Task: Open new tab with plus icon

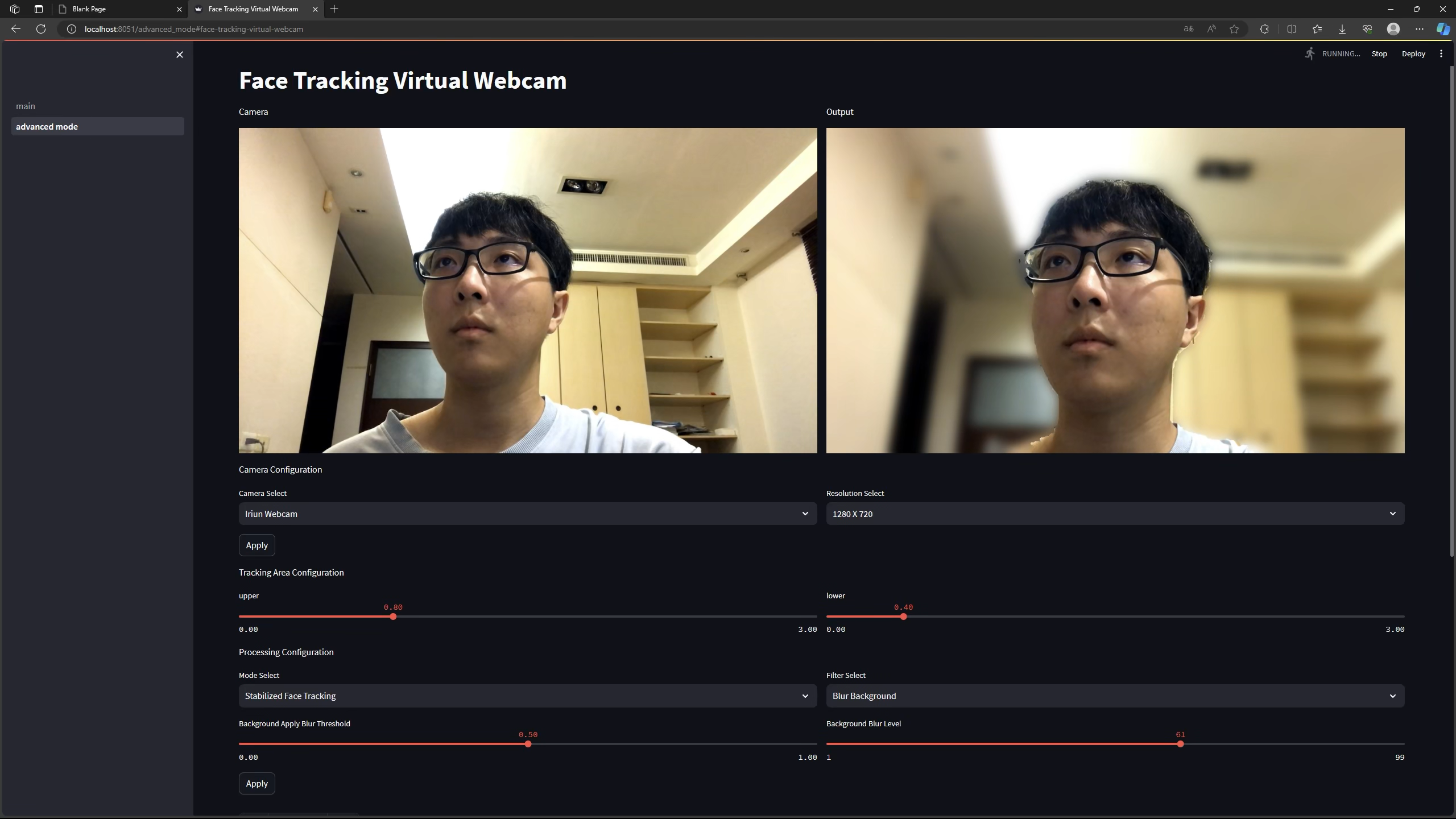Action: coord(334,9)
